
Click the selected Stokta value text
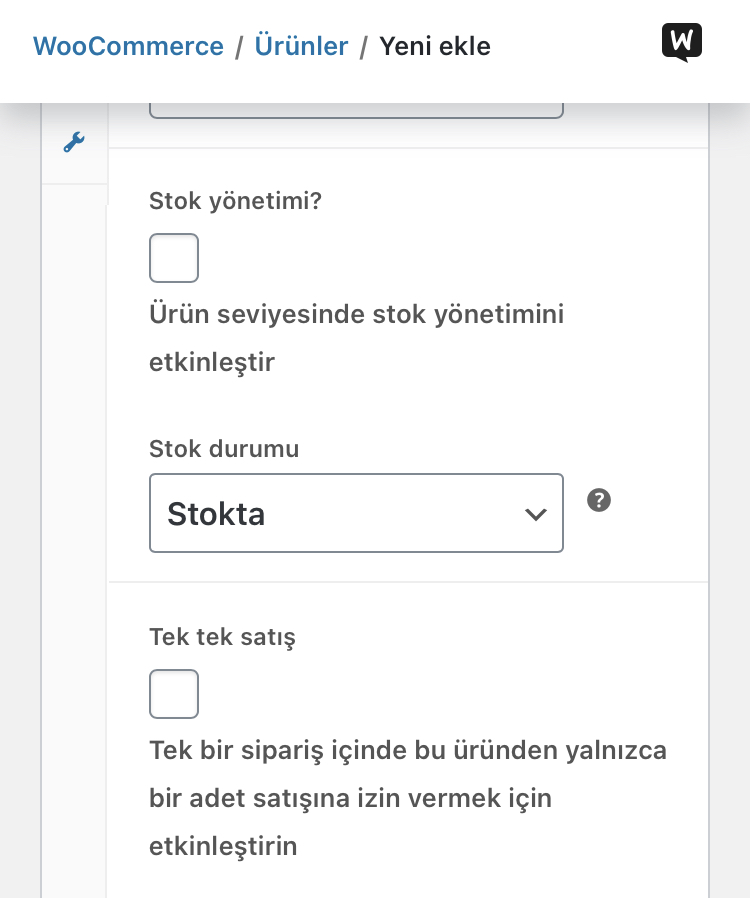[x=216, y=514]
